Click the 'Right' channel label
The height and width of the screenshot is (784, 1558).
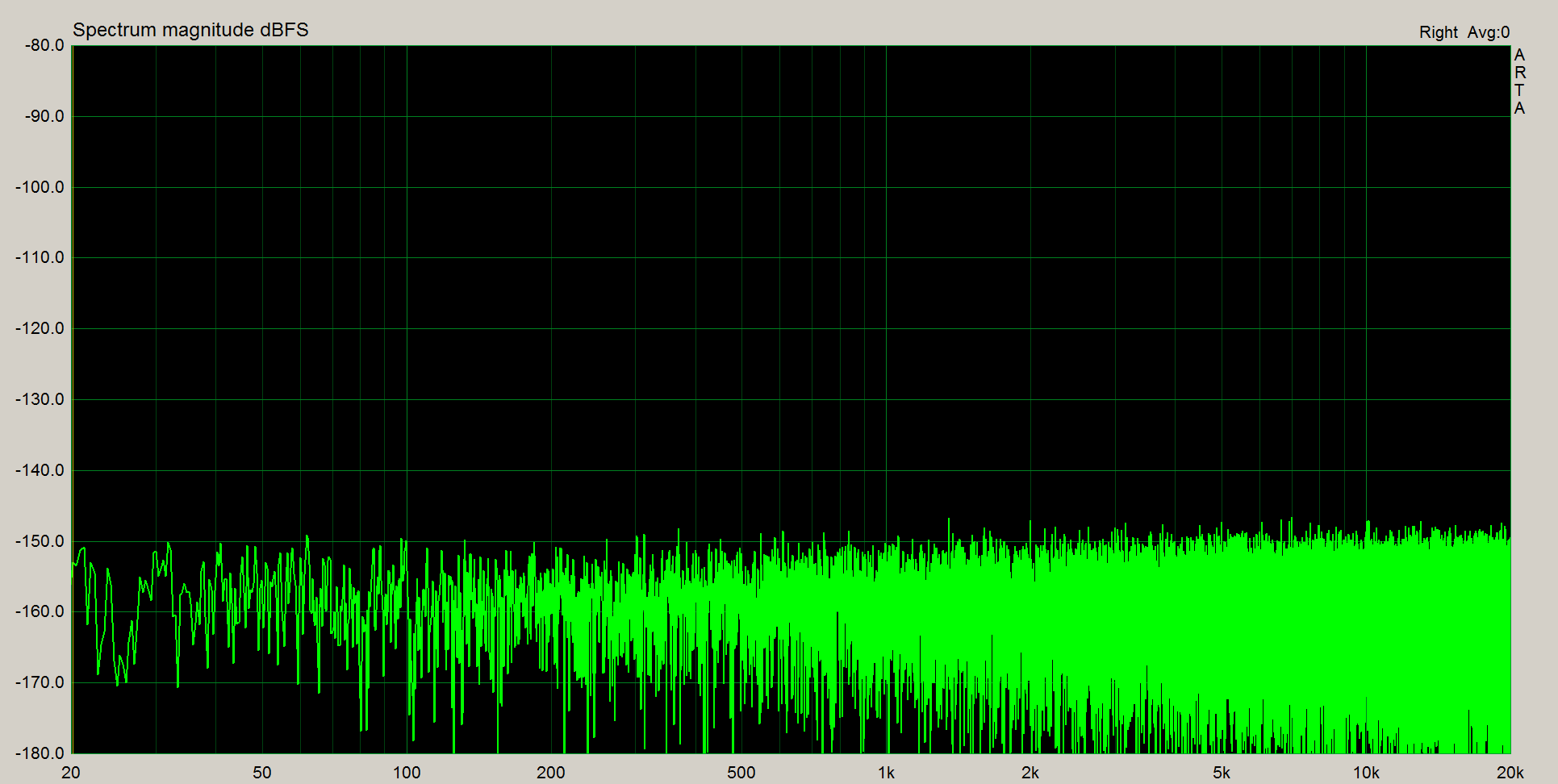[x=1439, y=32]
